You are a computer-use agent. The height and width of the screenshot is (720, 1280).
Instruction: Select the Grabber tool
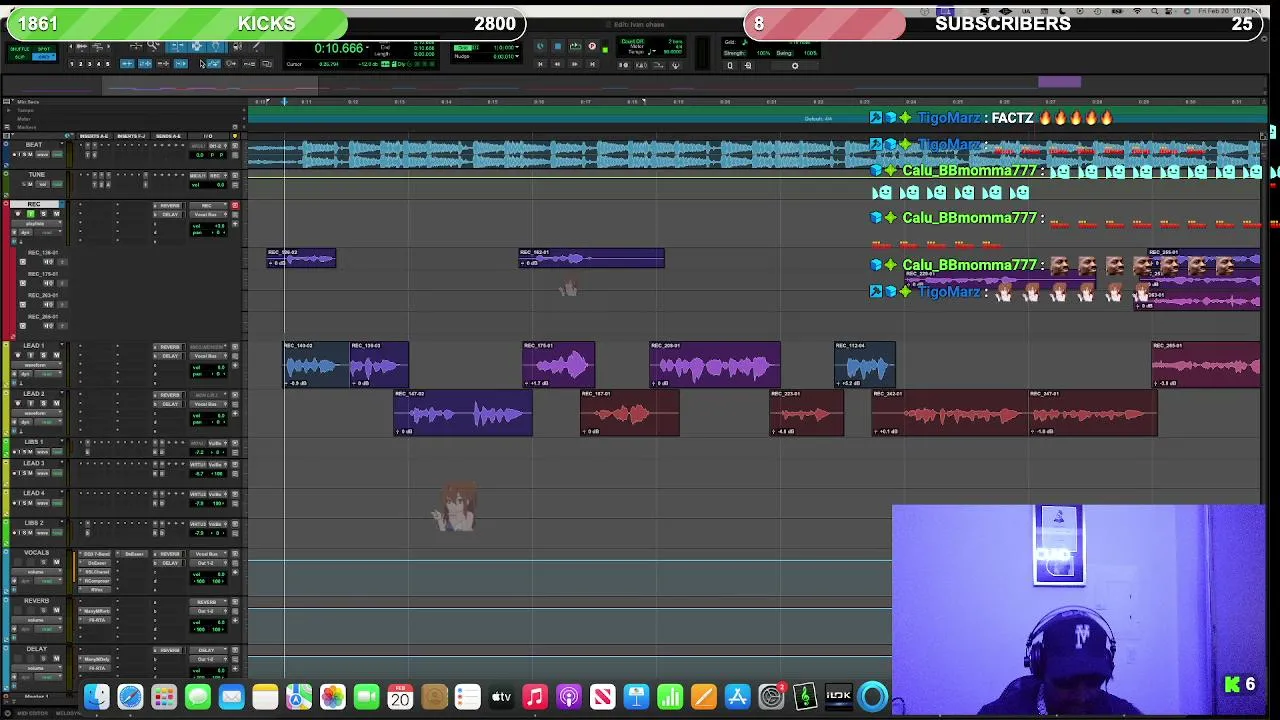(216, 46)
